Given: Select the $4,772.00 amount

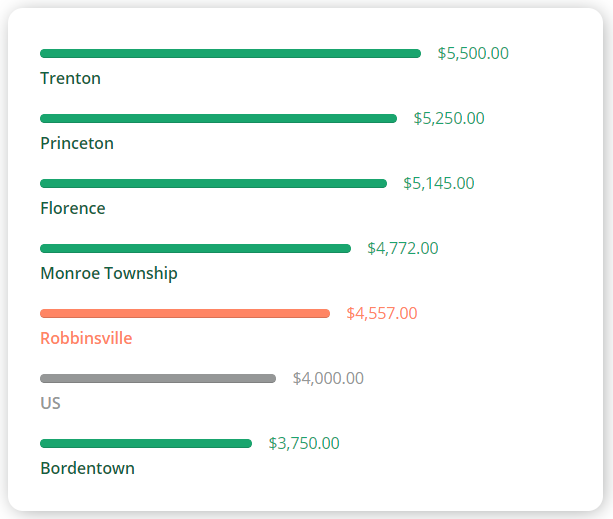Looking at the screenshot, I should point(403,249).
